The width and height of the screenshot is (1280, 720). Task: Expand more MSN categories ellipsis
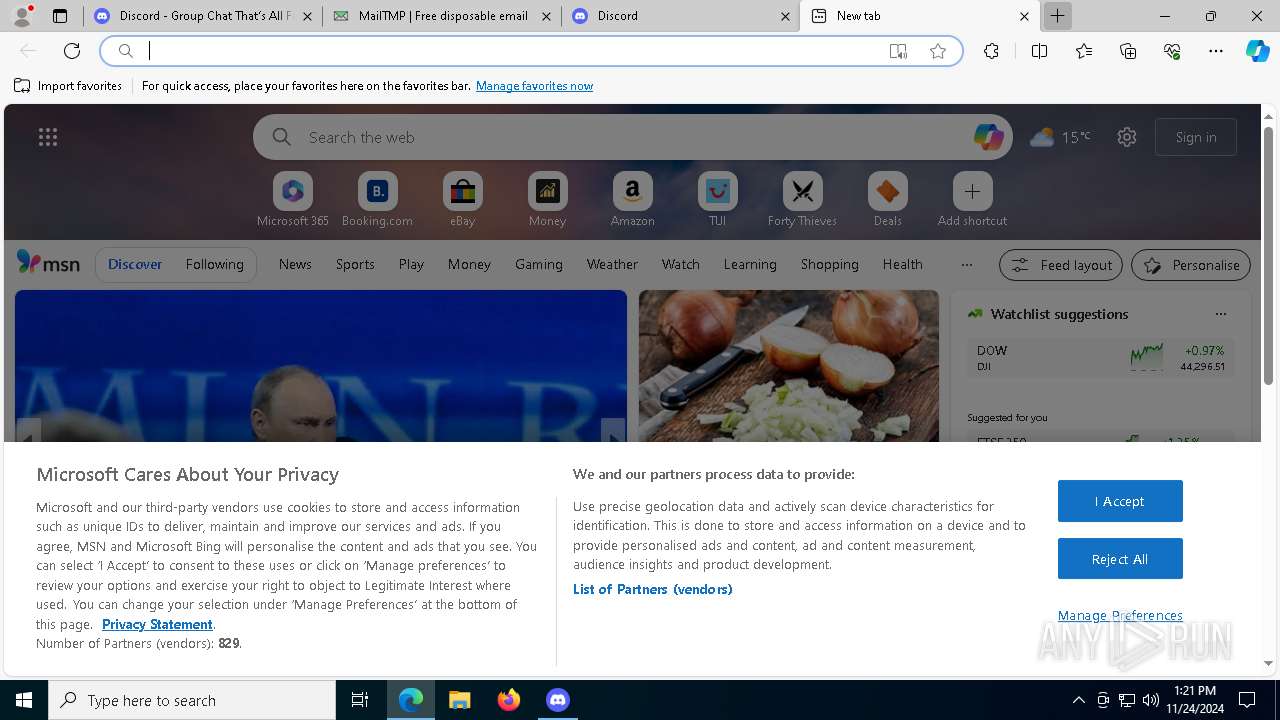pos(966,264)
